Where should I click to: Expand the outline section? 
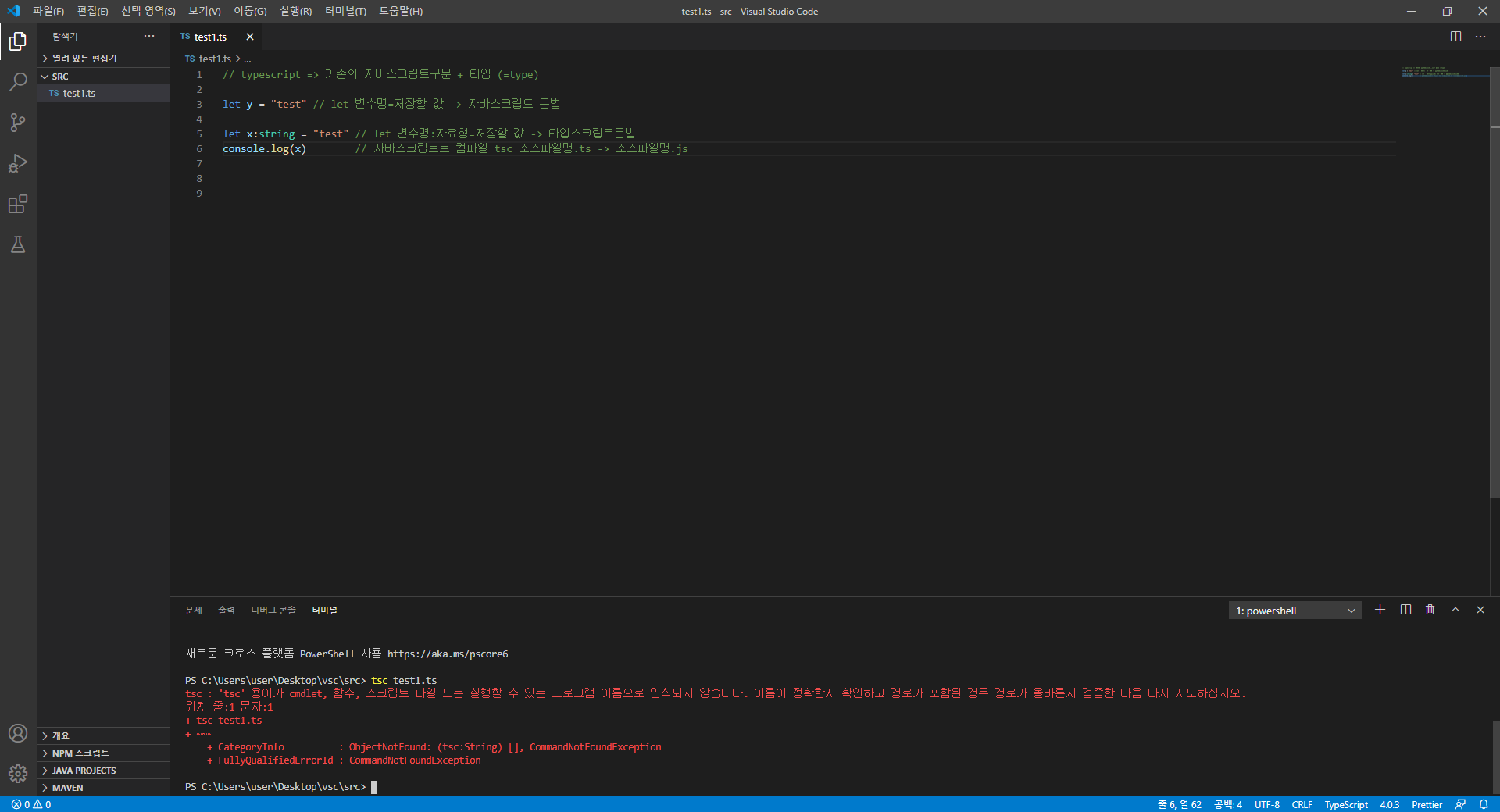click(103, 735)
